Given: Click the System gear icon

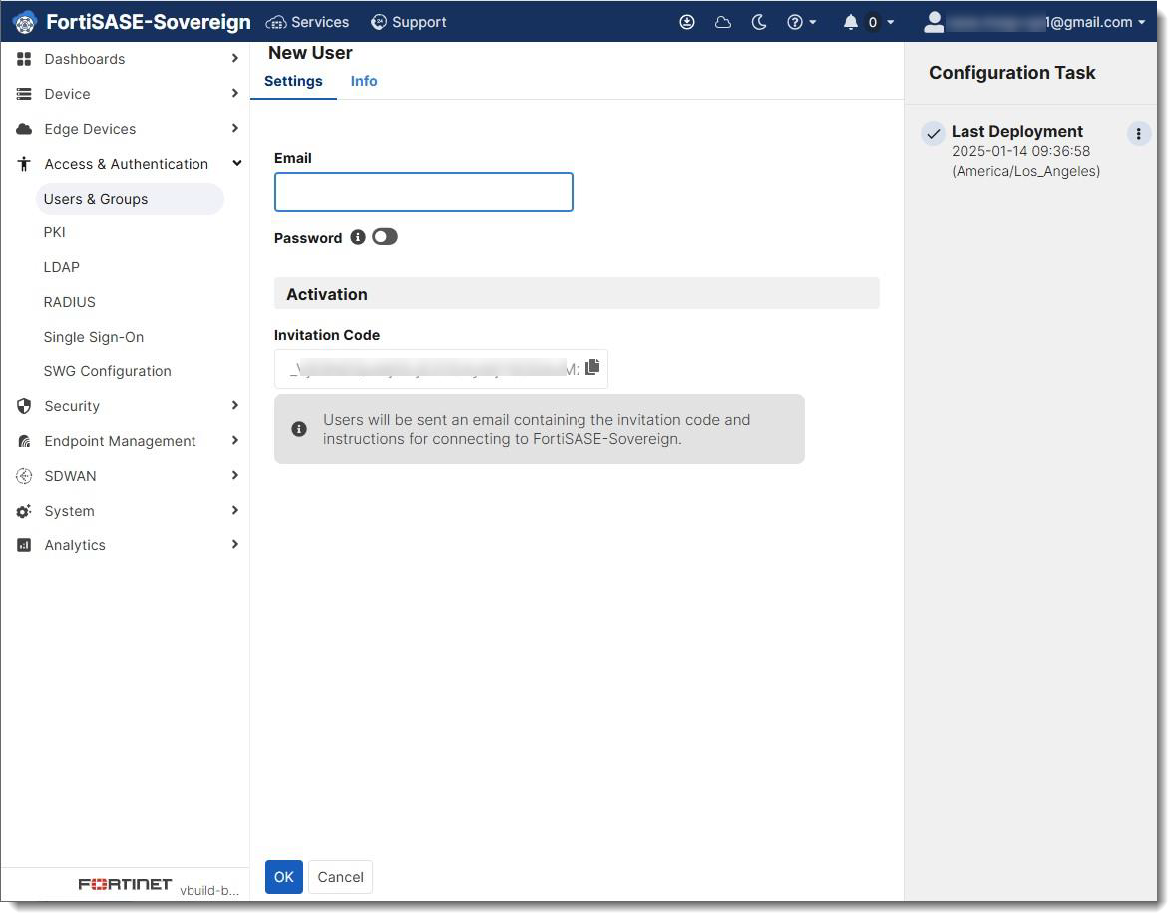Looking at the screenshot, I should point(24,512).
